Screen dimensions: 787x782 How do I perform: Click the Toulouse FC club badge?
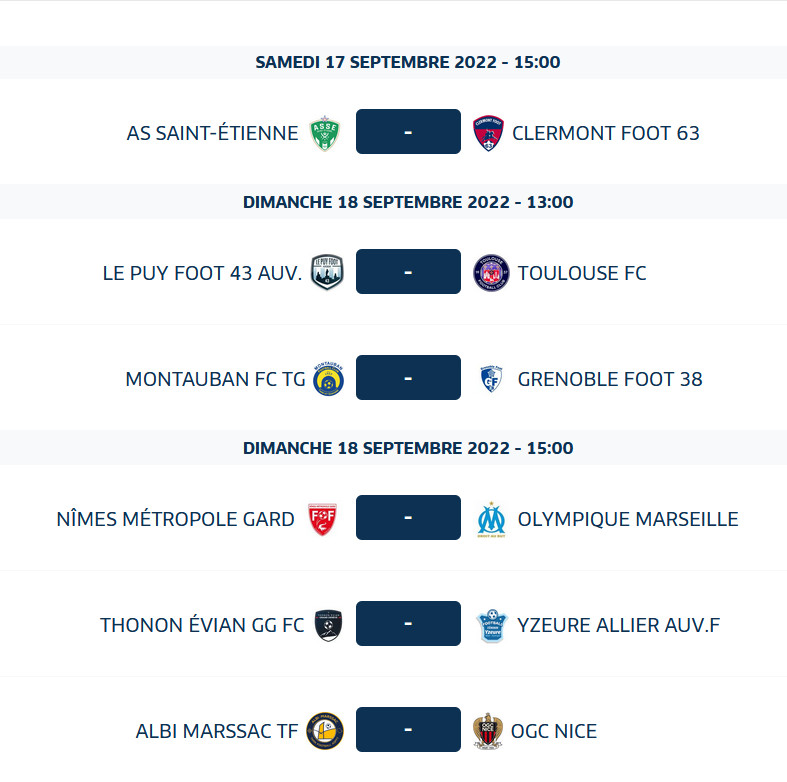[x=491, y=273]
